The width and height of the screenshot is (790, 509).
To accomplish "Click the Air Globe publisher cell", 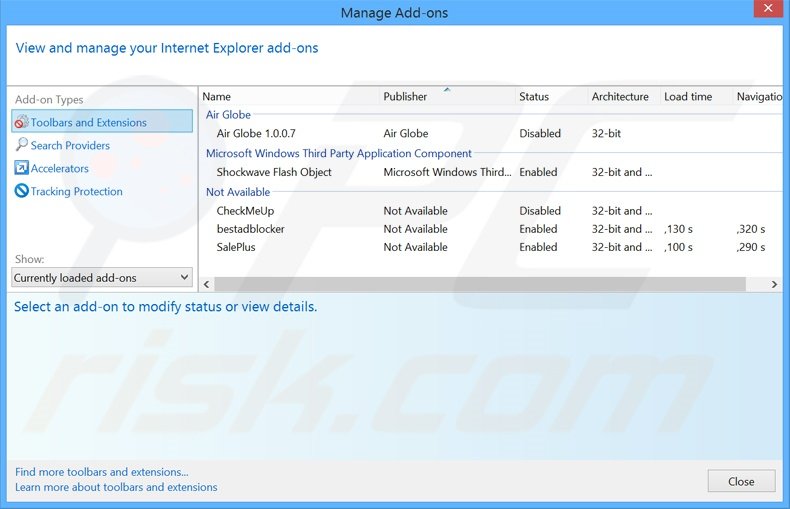I will 406,134.
